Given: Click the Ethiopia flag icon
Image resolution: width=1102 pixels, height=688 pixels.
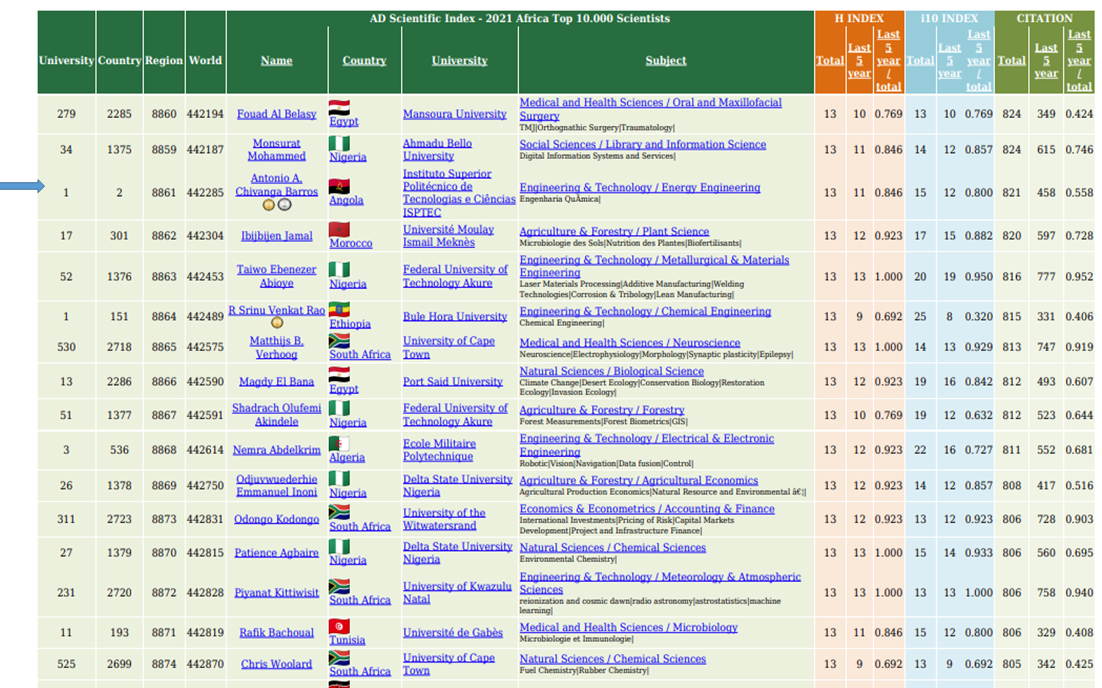Looking at the screenshot, I should click(x=339, y=310).
